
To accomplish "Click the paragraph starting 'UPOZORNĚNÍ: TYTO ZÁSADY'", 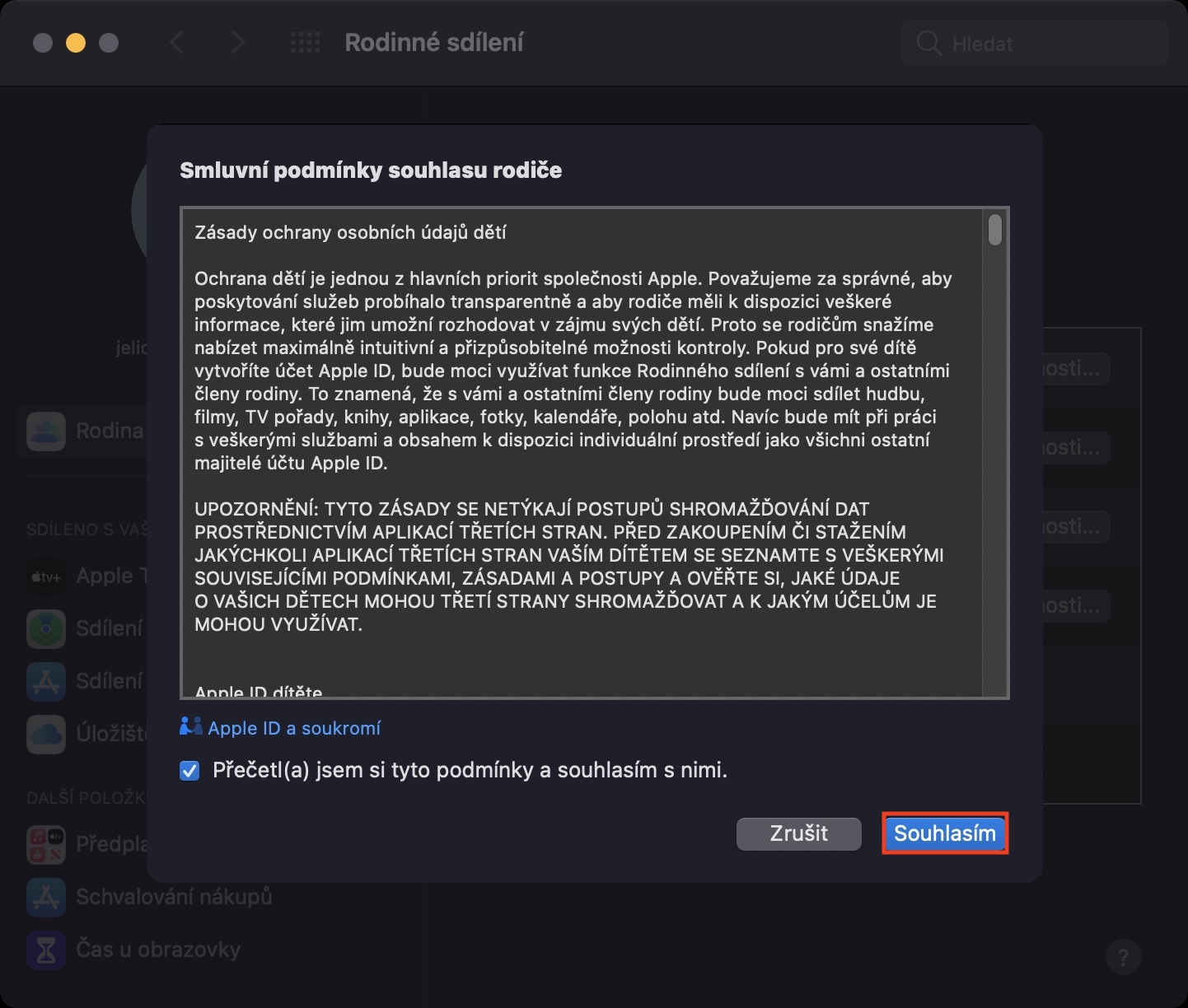I will 569,567.
